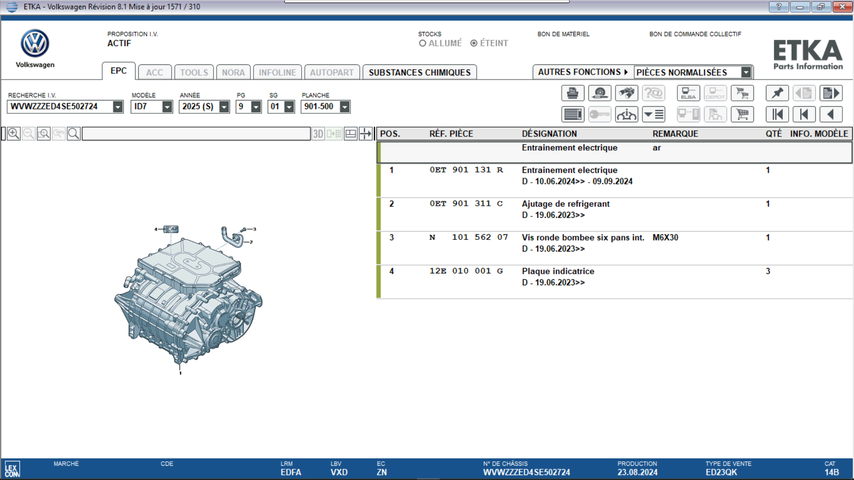The width and height of the screenshot is (854, 480).
Task: Click the illustration search input field
Action: click(x=196, y=133)
